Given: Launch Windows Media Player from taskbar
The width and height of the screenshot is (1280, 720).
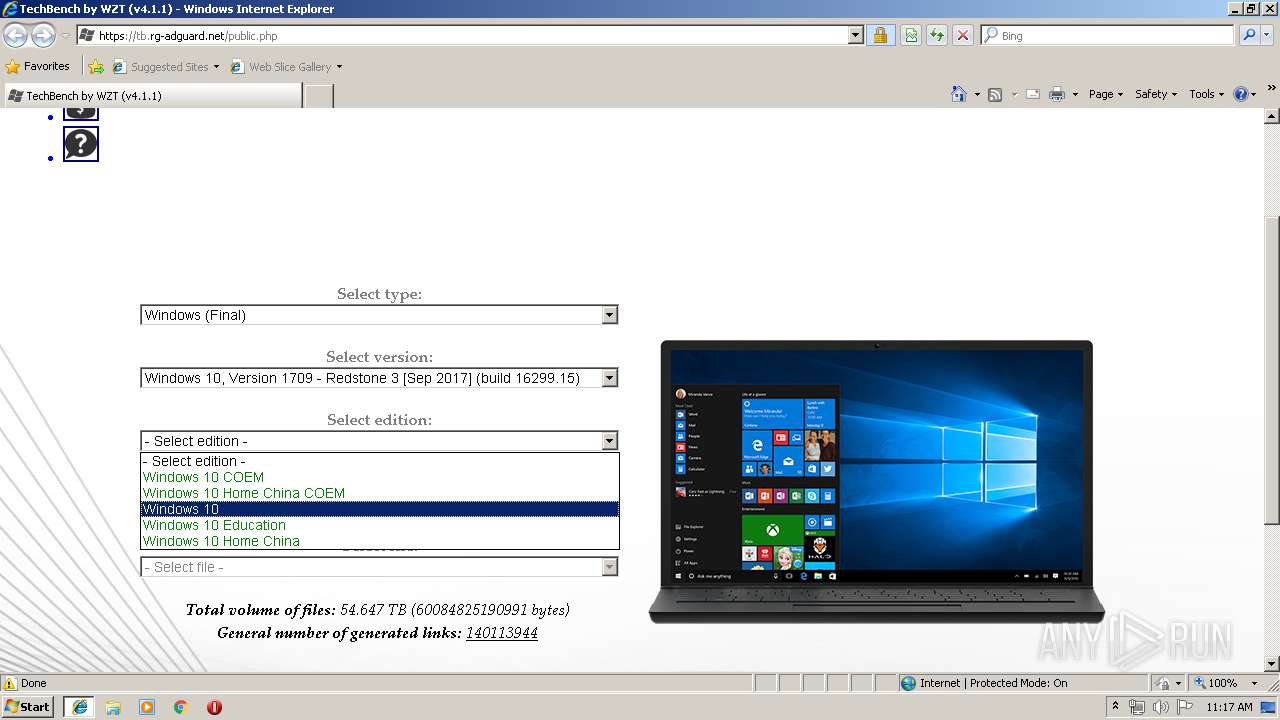Looking at the screenshot, I should click(x=147, y=707).
